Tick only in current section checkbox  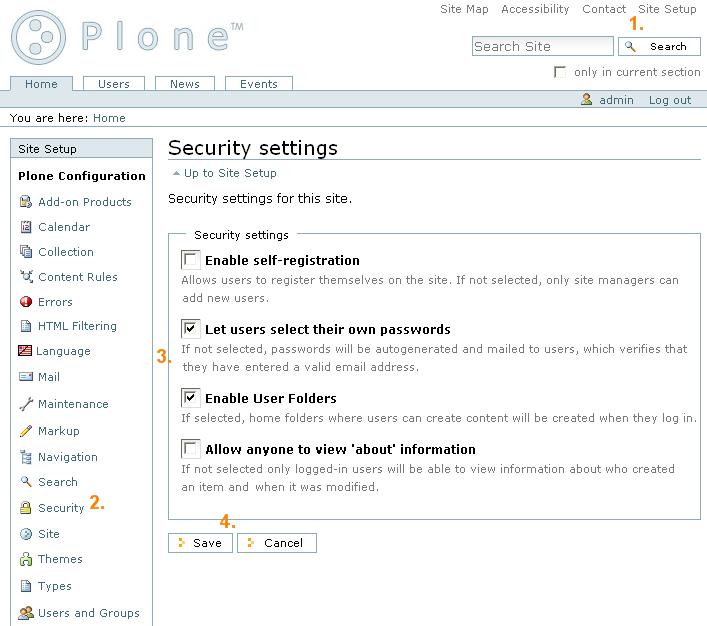pyautogui.click(x=560, y=72)
